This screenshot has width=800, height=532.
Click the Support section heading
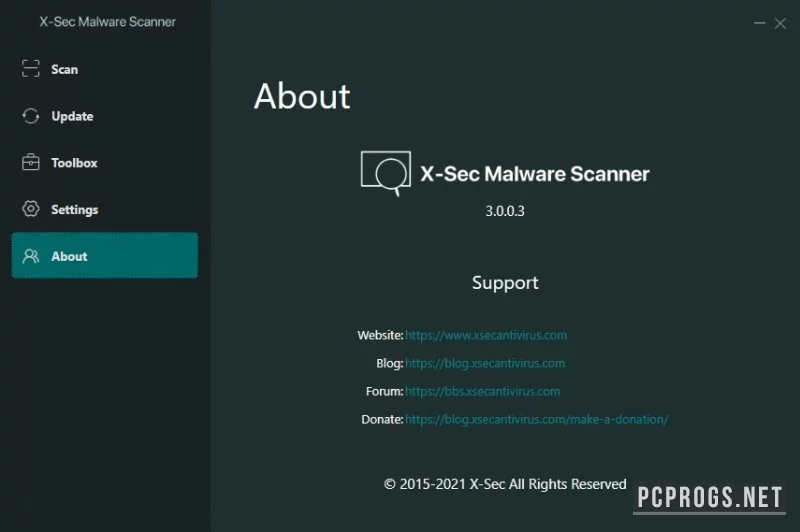pos(505,283)
